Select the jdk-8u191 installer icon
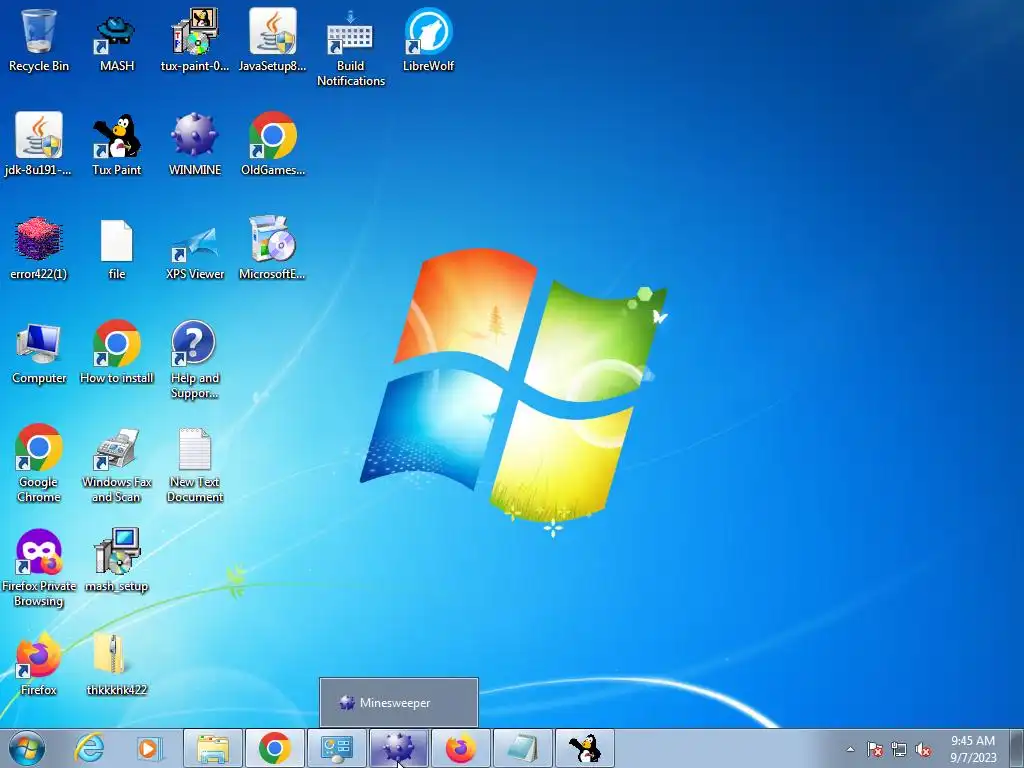 [39, 144]
